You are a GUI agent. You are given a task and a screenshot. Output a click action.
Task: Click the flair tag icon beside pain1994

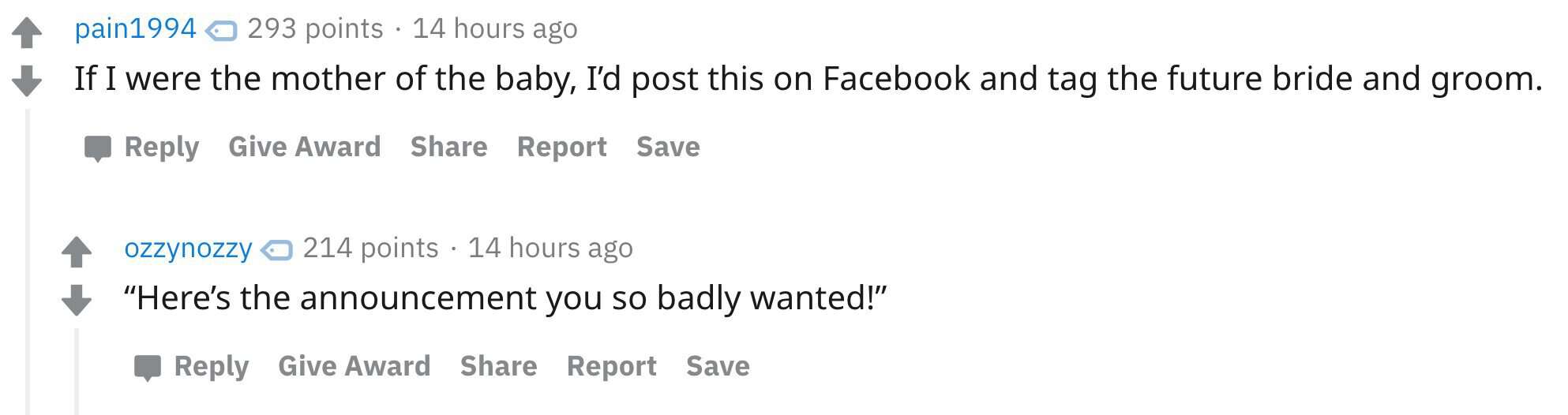click(x=221, y=31)
